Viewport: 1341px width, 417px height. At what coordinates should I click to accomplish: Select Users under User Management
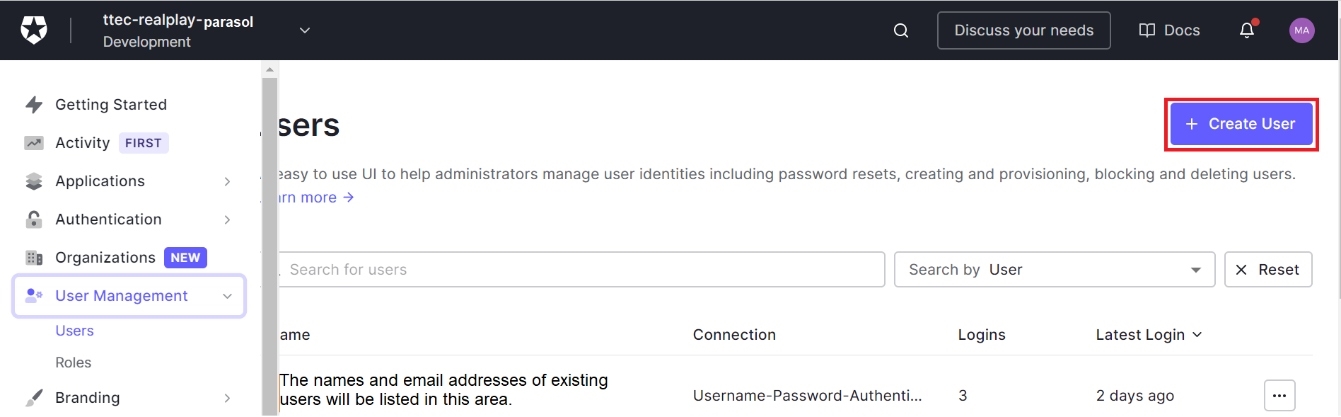click(x=74, y=331)
